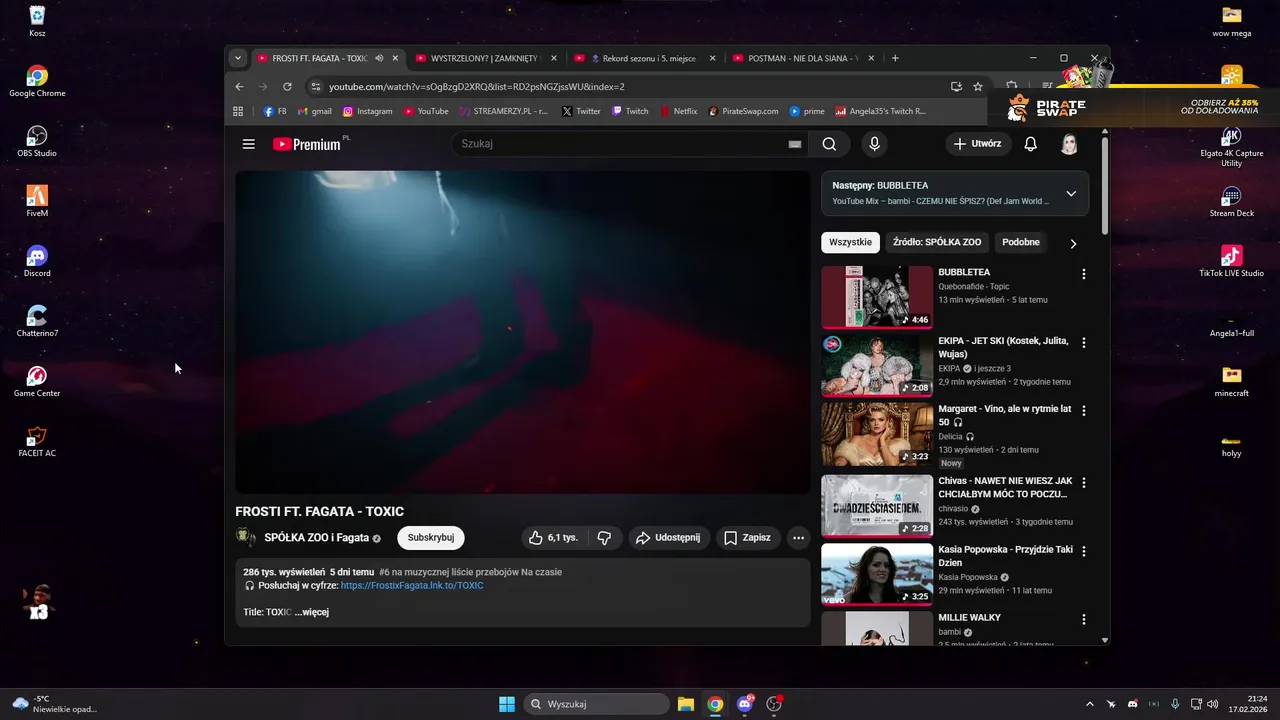Image resolution: width=1280 pixels, height=720 pixels.
Task: Open the Instagram bookmark
Action: 367,112
